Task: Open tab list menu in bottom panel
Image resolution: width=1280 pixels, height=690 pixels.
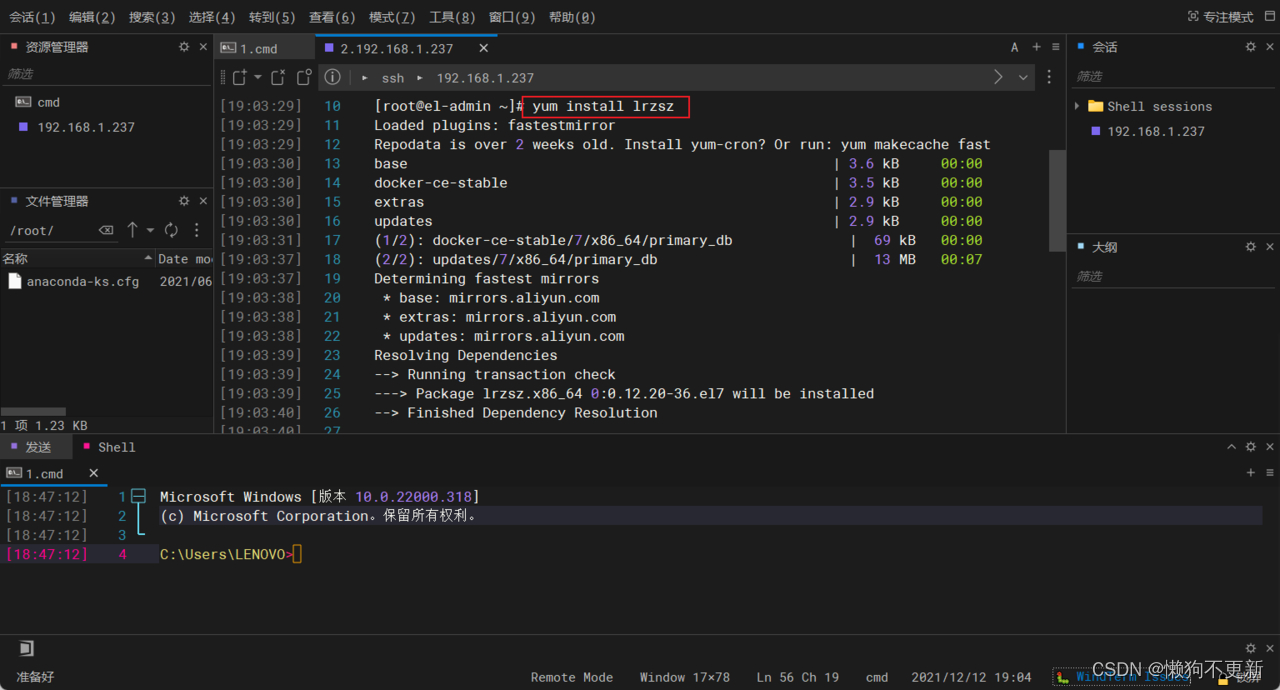Action: tap(1270, 473)
